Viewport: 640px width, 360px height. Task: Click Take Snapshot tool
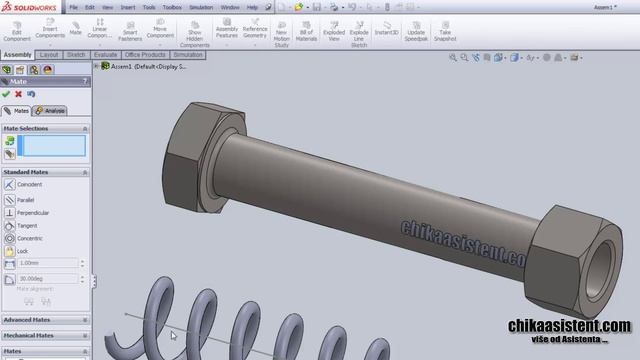(x=445, y=31)
